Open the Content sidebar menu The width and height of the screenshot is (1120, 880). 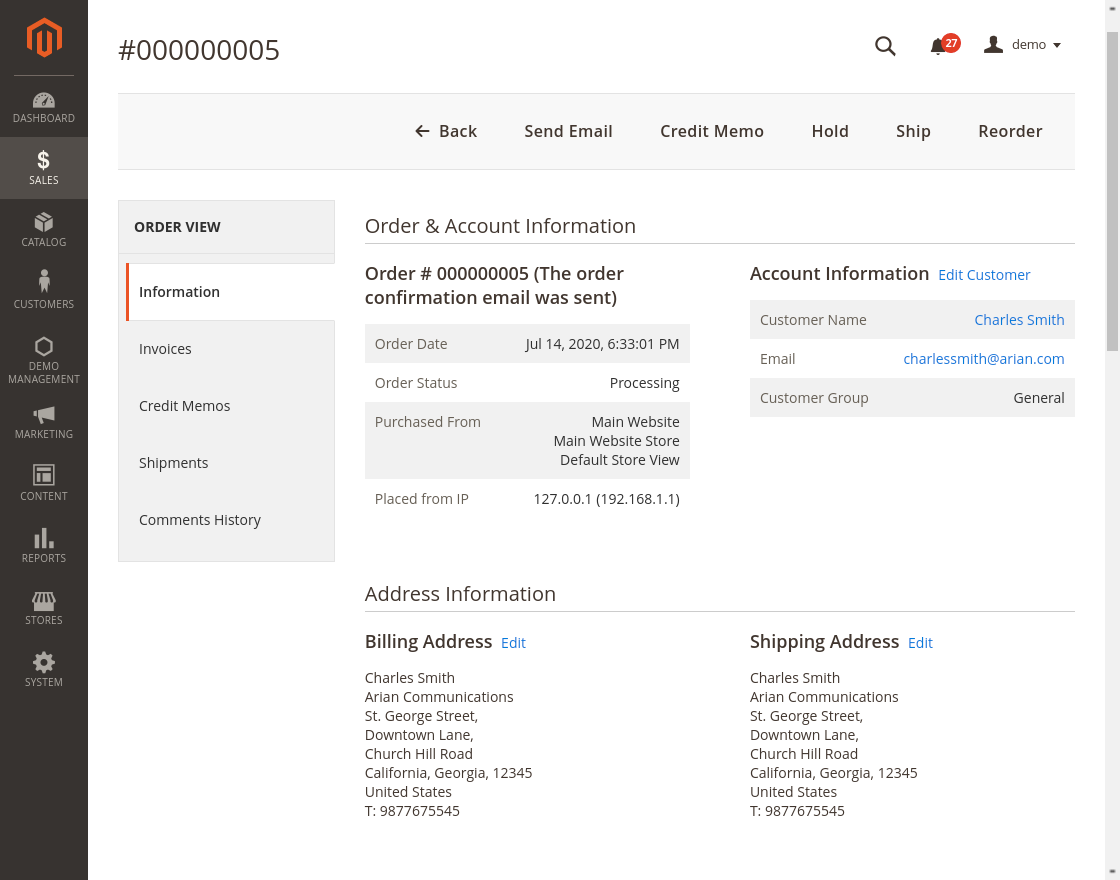point(43,483)
